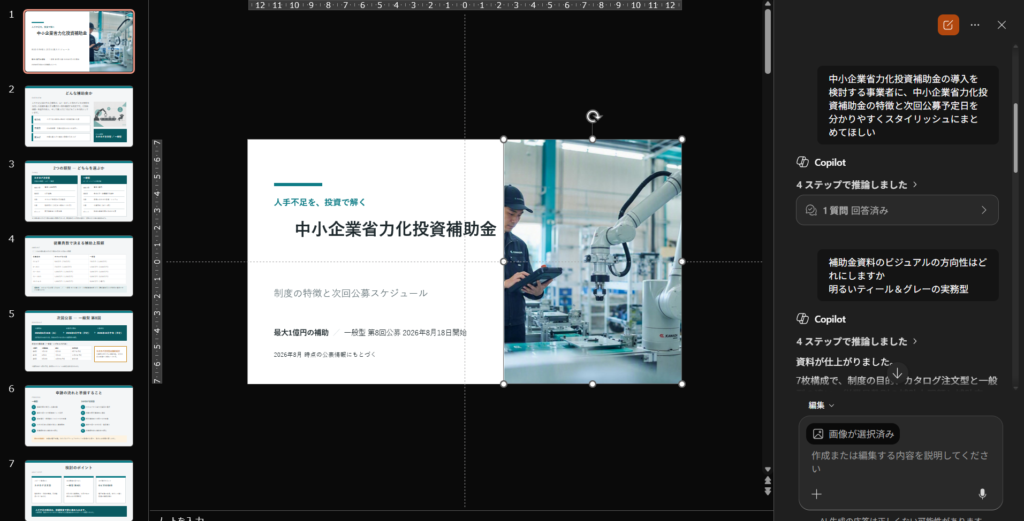Jump to latest message with down-arrow button
Image resolution: width=1024 pixels, height=521 pixels.
pyautogui.click(x=897, y=373)
